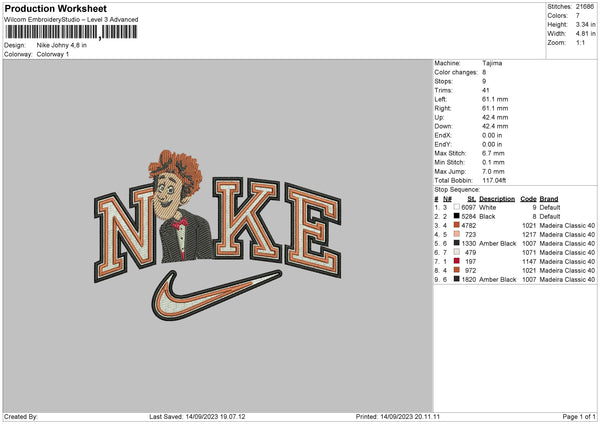The height and width of the screenshot is (424, 600).
Task: Select the 'EndY:' label
Action: point(443,144)
